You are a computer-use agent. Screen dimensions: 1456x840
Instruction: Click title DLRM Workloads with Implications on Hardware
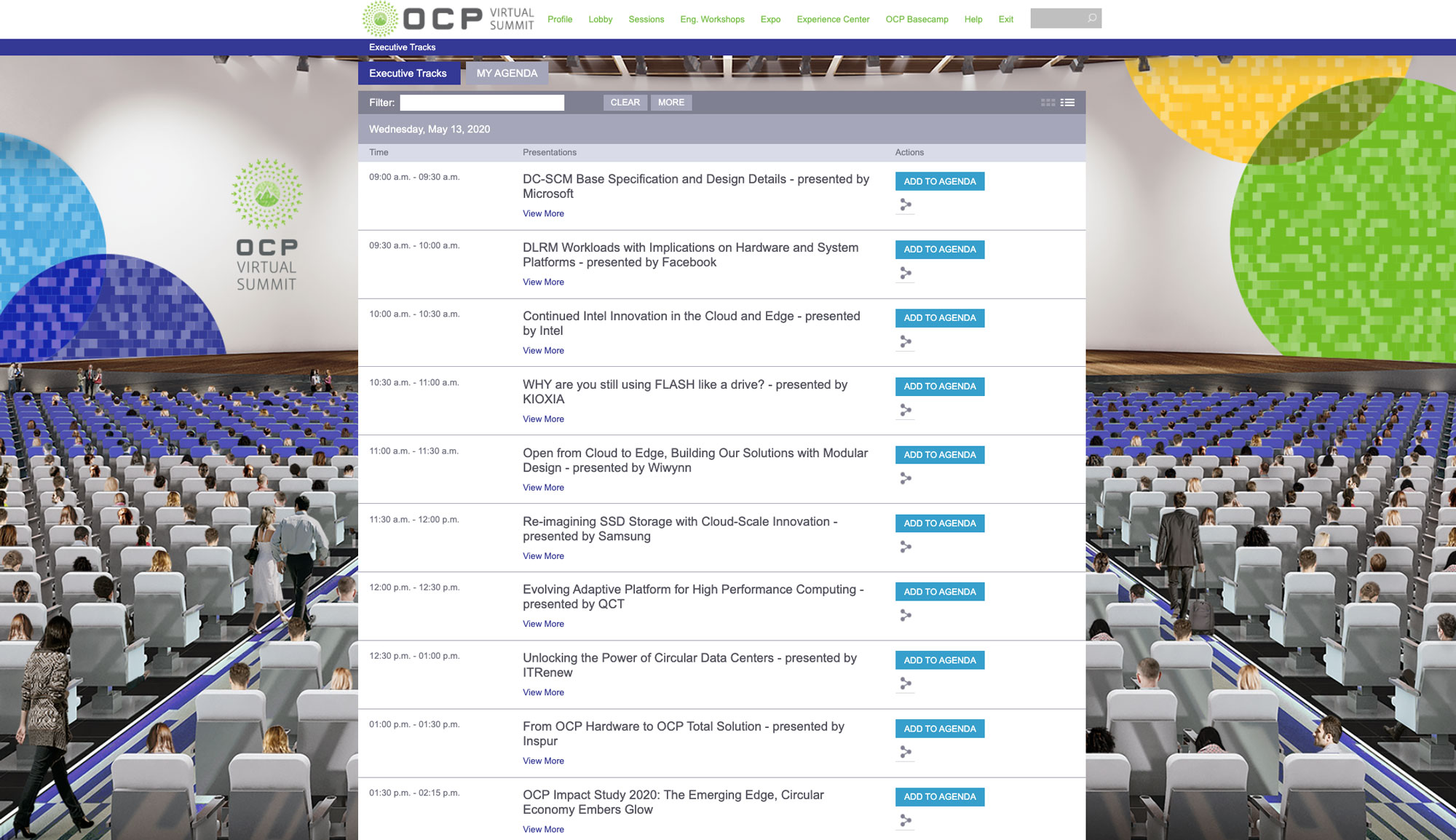(x=690, y=255)
